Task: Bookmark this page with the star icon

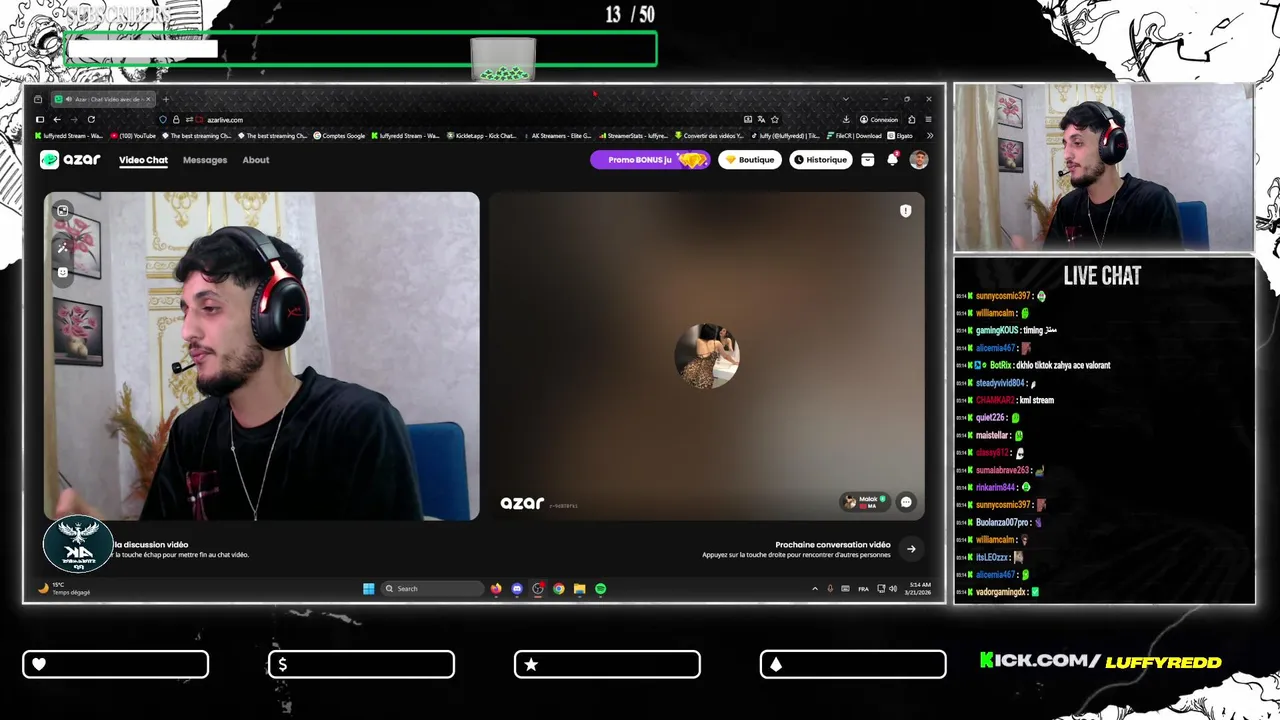Action: 775,119
